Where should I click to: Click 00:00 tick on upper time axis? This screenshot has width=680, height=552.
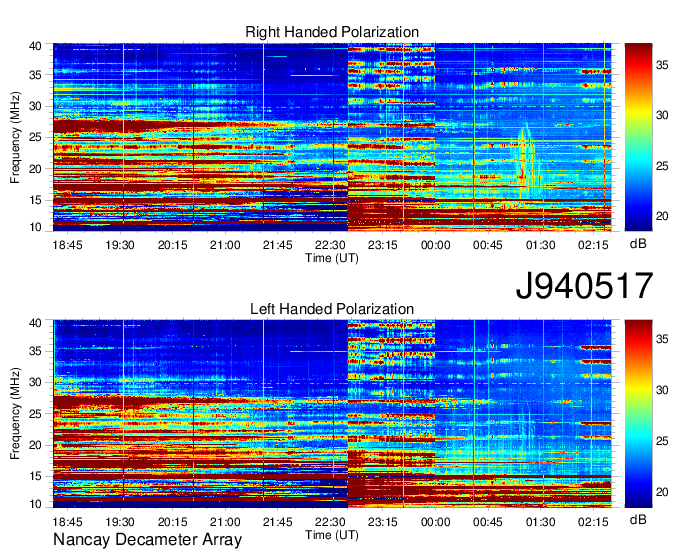tap(435, 245)
